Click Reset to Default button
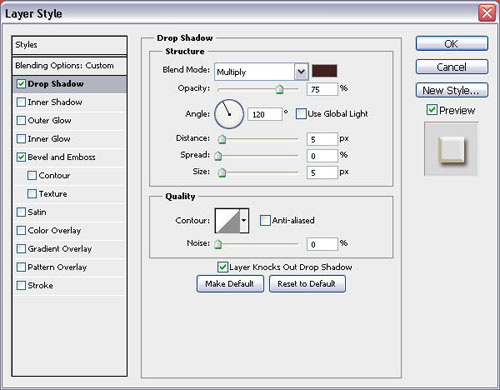Image resolution: width=500 pixels, height=390 pixels. 307,284
